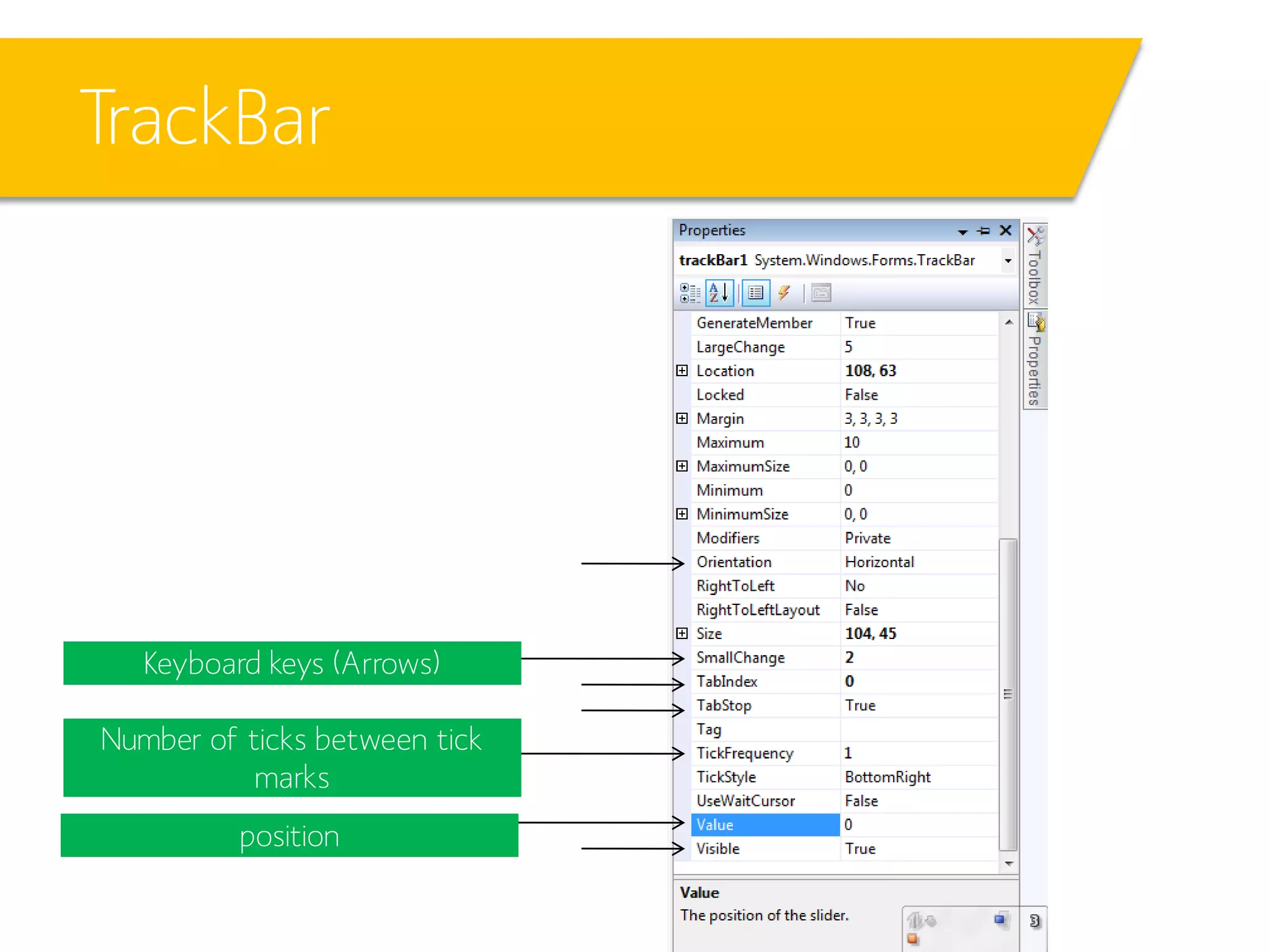Open the Properties side tab
The height and width of the screenshot is (952, 1270).
(1034, 359)
